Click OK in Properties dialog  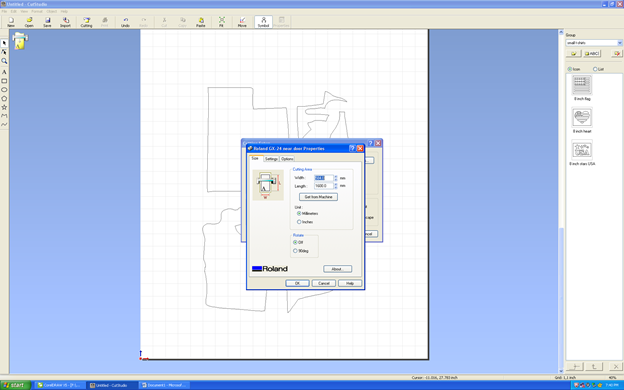297,283
